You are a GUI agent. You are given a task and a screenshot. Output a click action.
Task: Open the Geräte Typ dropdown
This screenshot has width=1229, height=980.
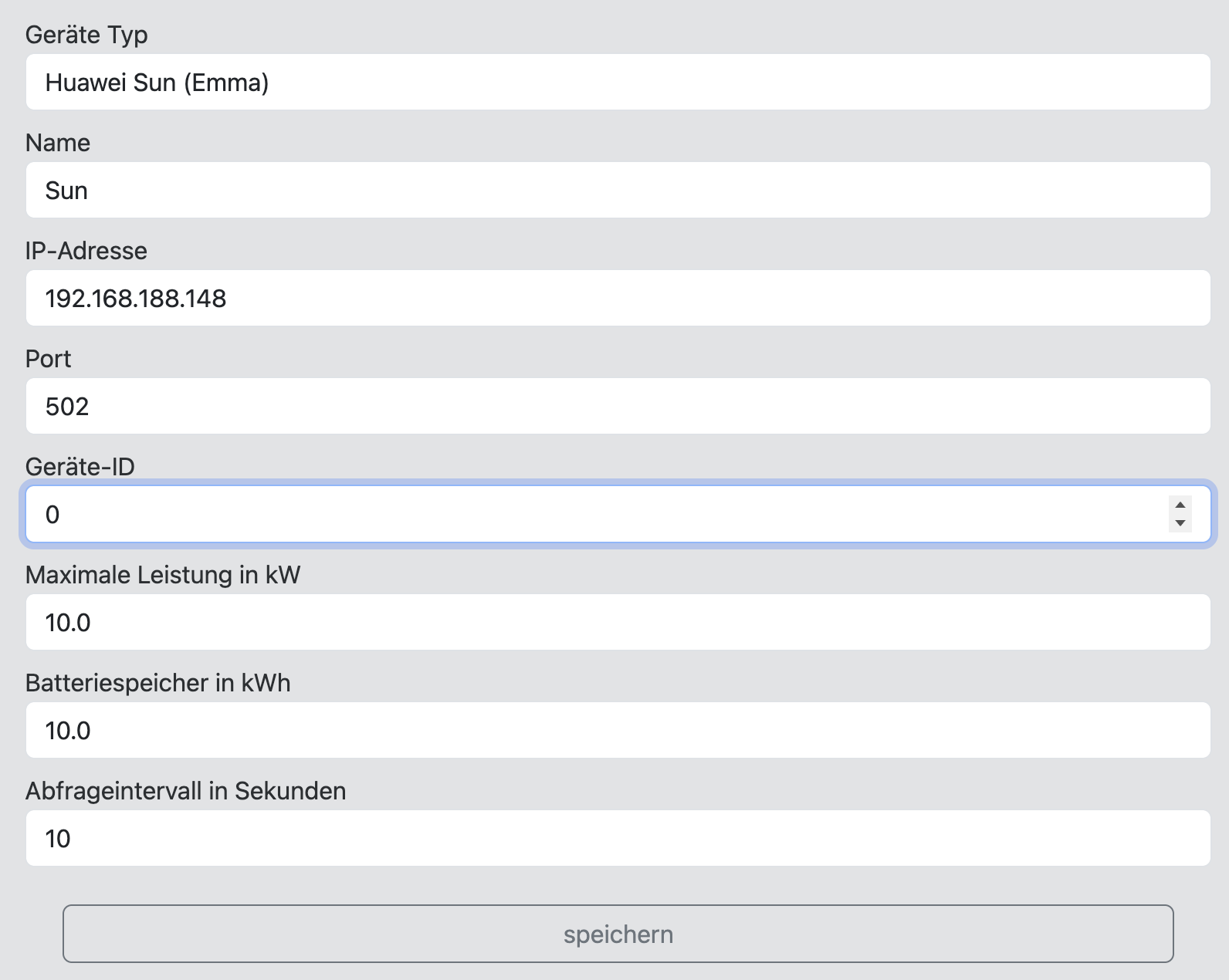tap(618, 82)
